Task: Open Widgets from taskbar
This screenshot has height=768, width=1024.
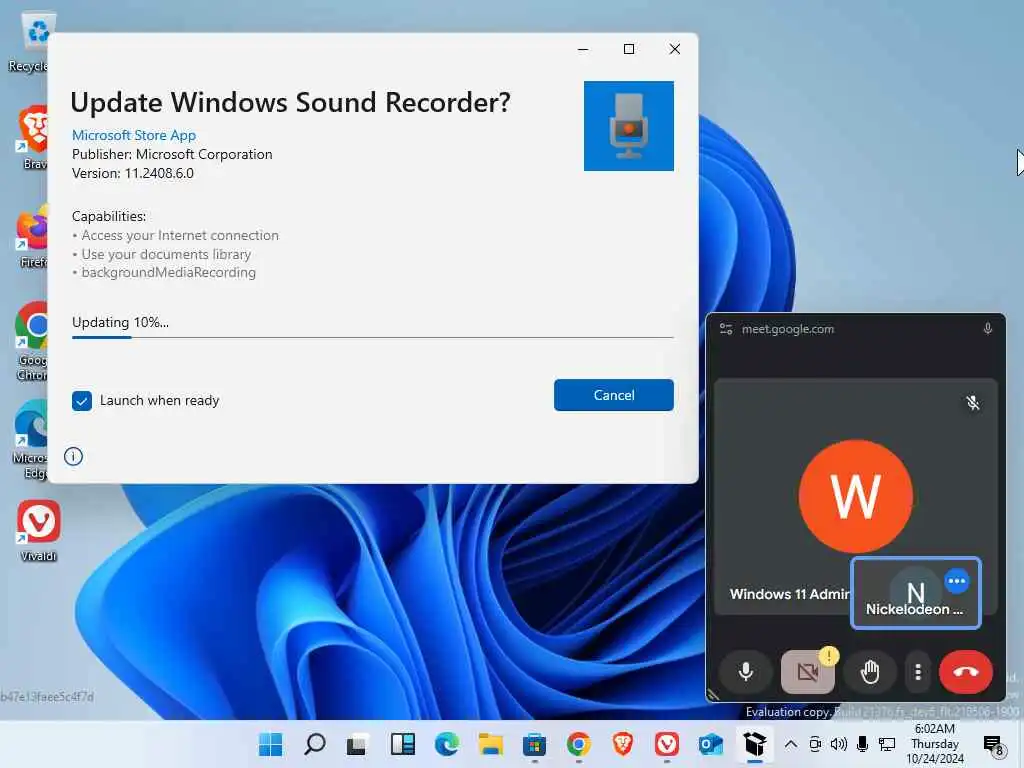Action: 402,744
